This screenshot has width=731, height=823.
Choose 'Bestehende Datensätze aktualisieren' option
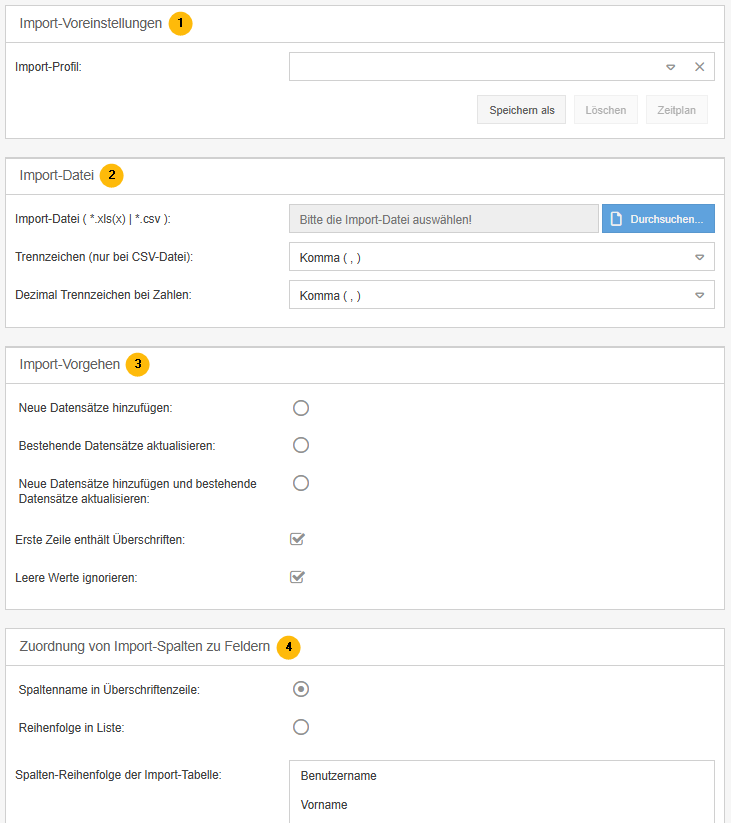(x=301, y=445)
